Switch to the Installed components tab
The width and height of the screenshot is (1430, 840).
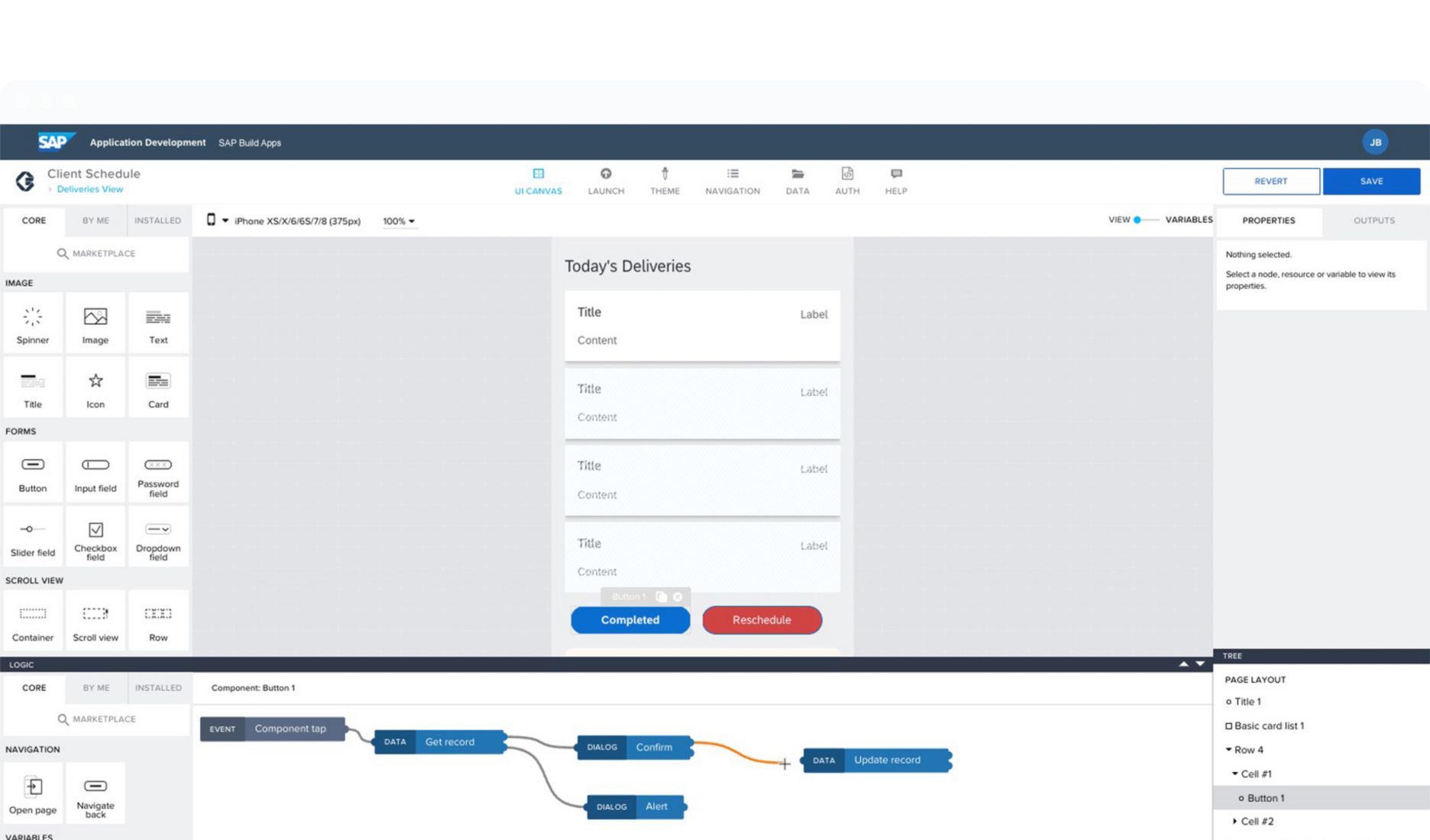pos(157,221)
